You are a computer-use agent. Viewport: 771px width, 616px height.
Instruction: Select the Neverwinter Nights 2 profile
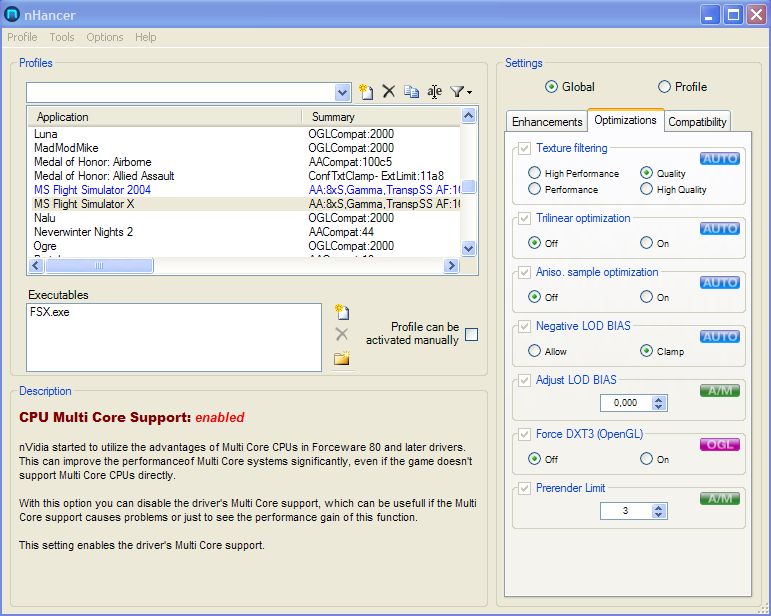coord(245,232)
